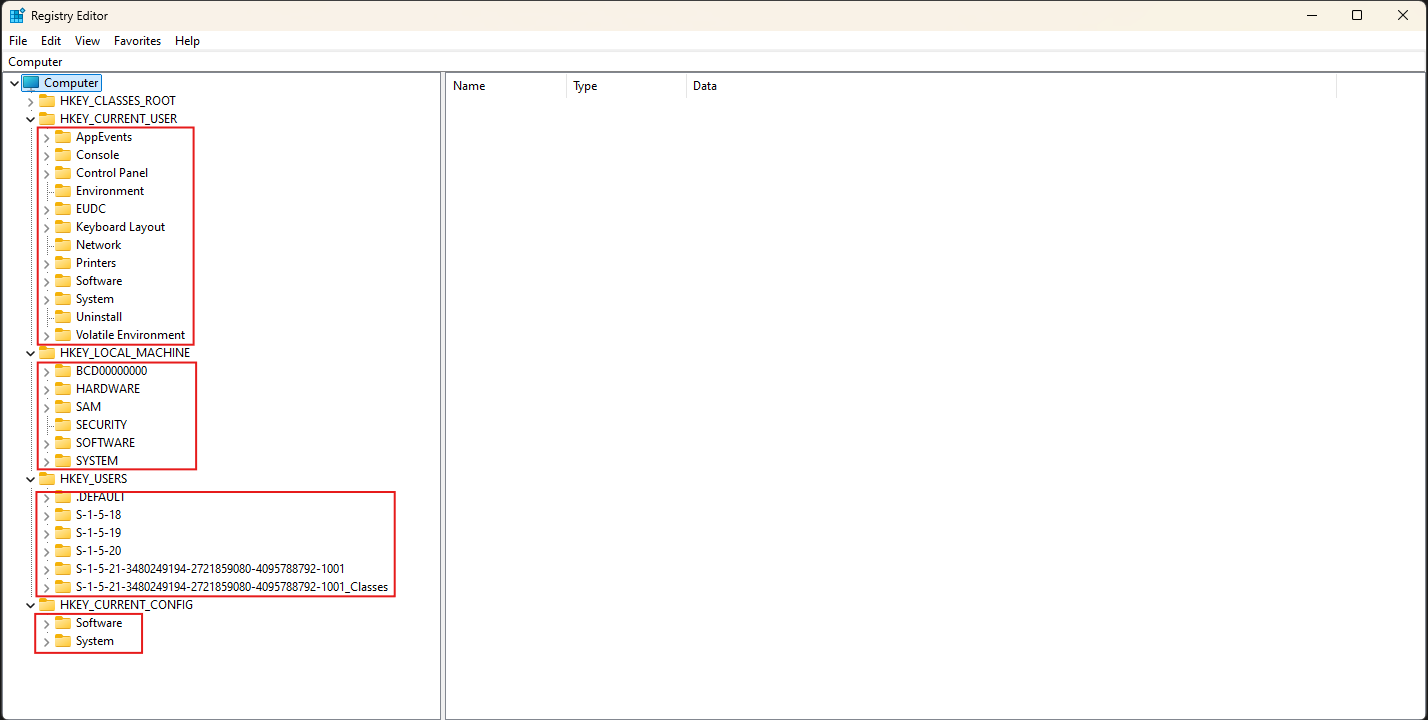Select System under HKEY_CURRENT_CONFIG
This screenshot has height=720, width=1428.
(95, 641)
